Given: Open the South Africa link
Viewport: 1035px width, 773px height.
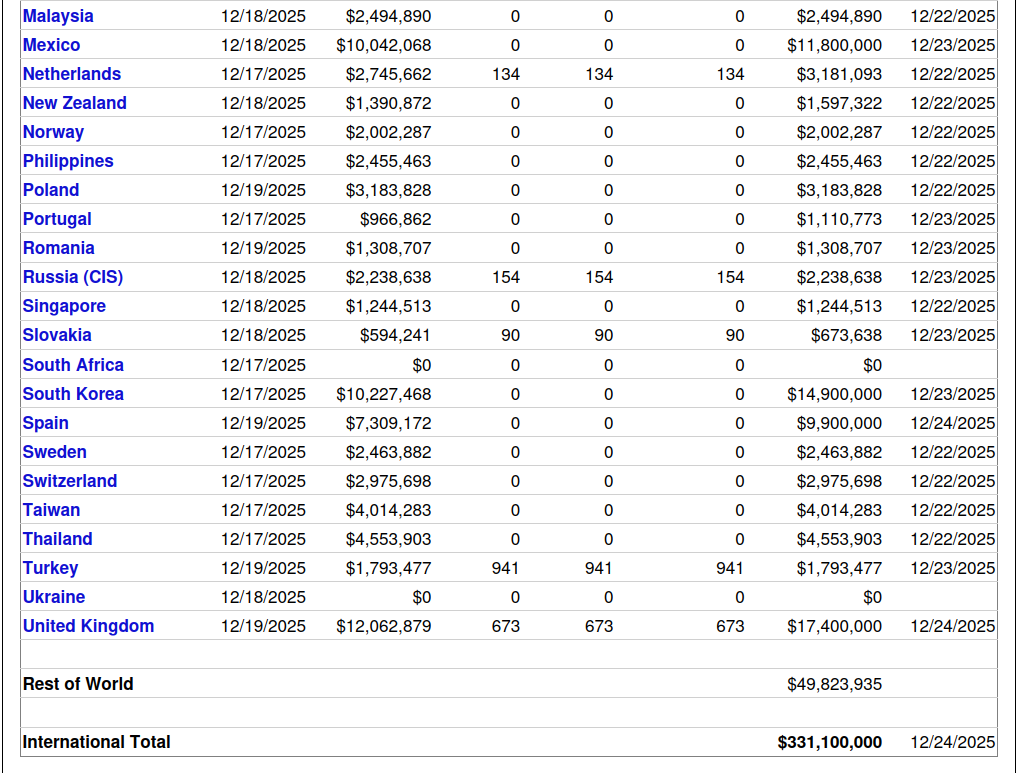Looking at the screenshot, I should click(73, 365).
